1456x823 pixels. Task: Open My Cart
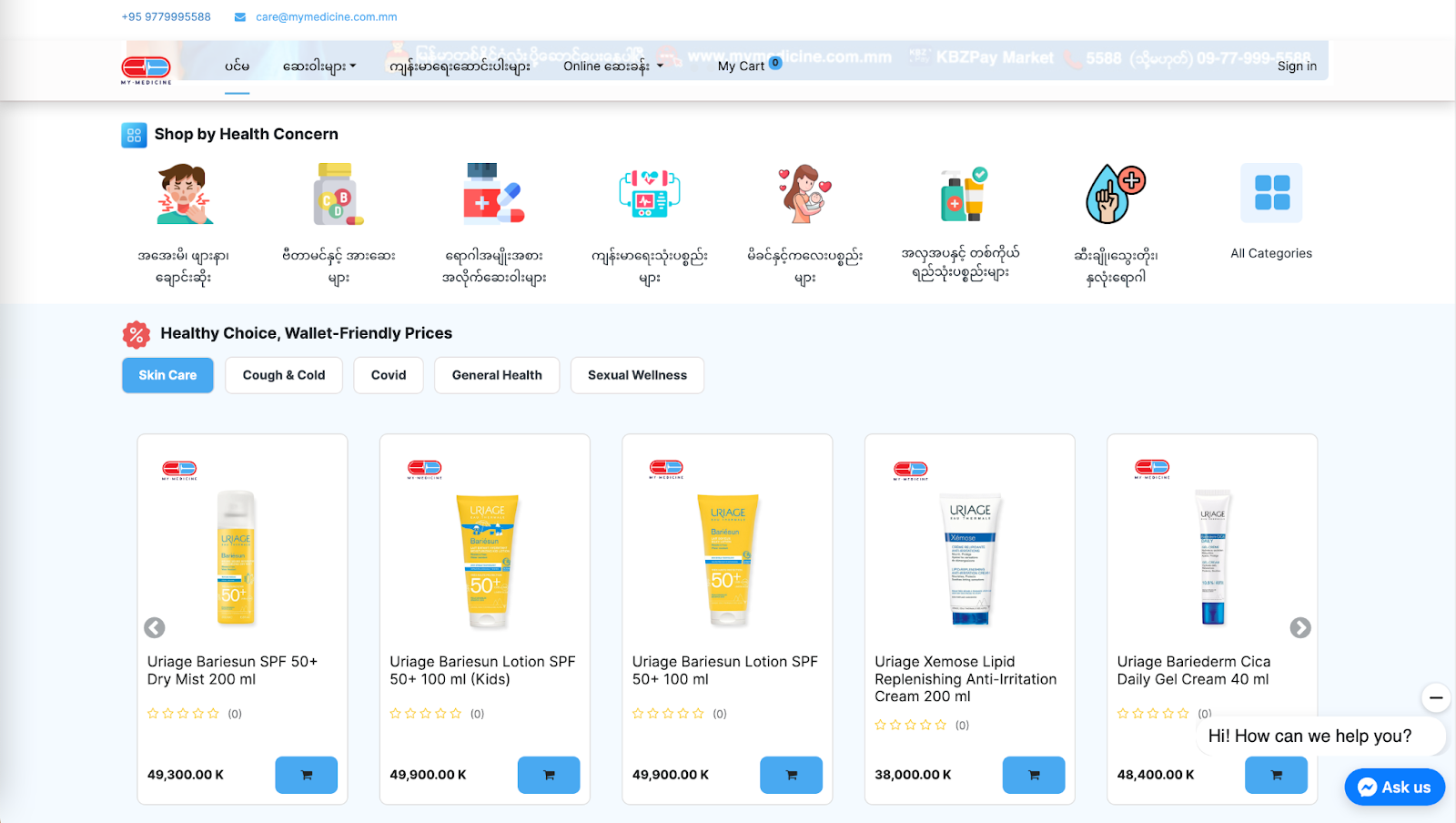[741, 66]
